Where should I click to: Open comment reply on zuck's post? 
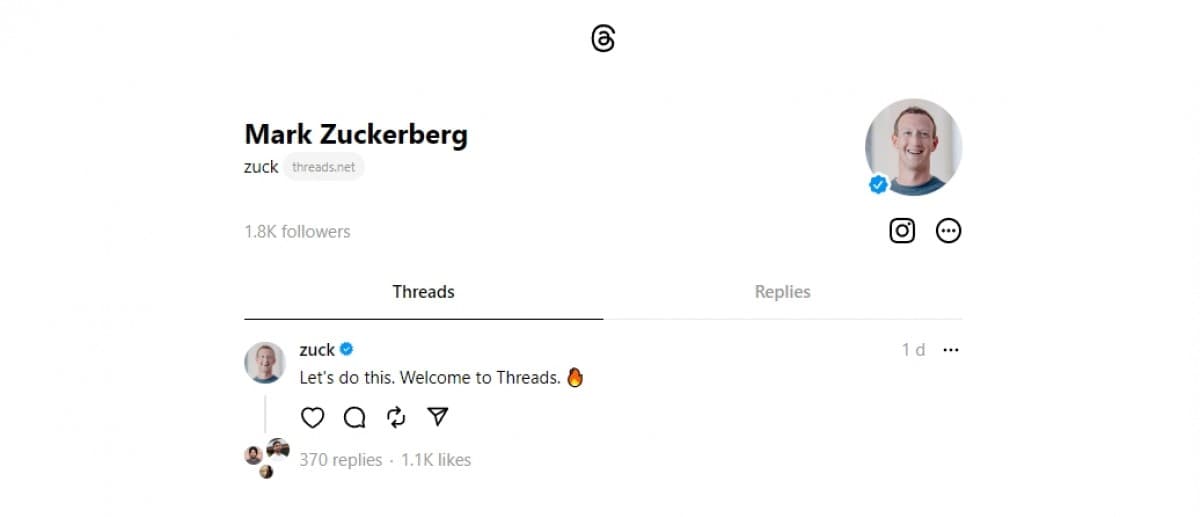(355, 417)
